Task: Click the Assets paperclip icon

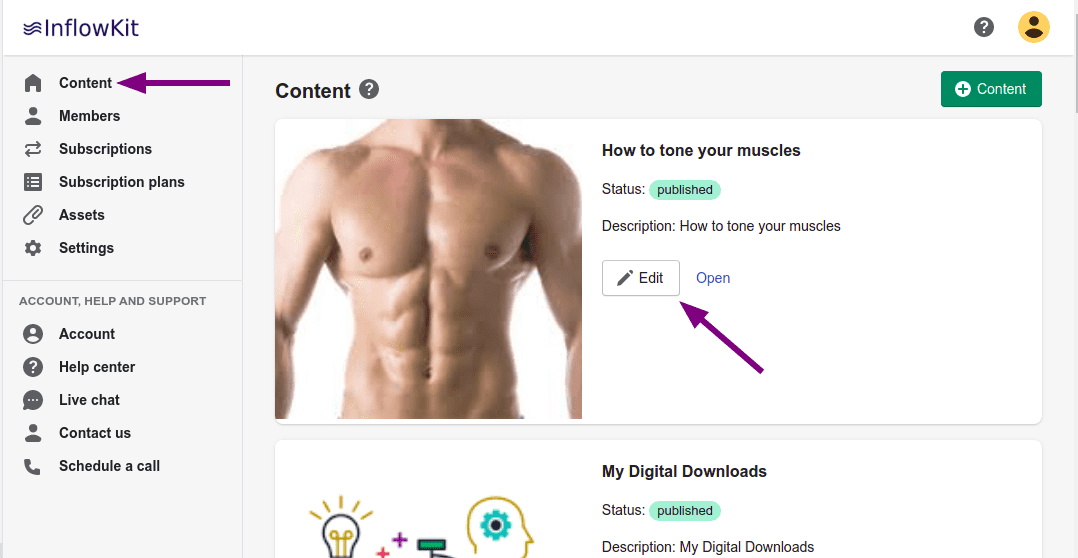Action: pyautogui.click(x=33, y=215)
